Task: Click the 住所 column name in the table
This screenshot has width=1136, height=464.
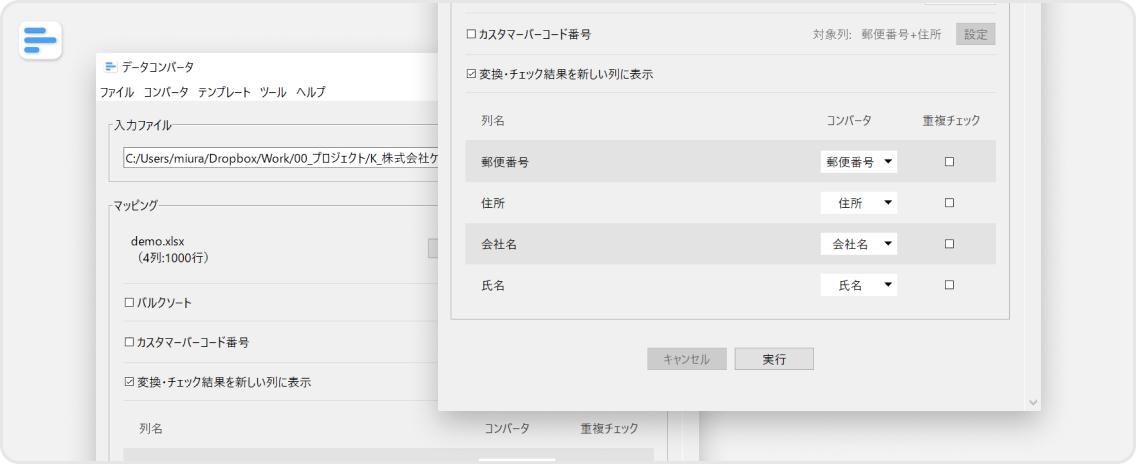Action: click(x=493, y=204)
